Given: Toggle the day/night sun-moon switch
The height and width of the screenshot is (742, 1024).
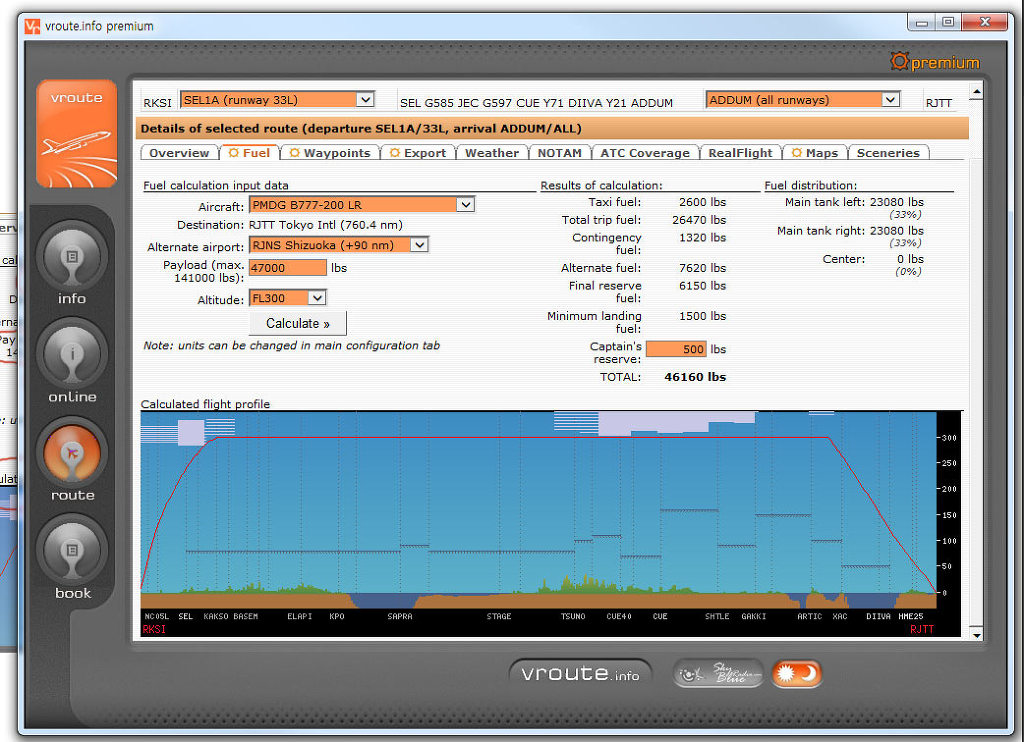Looking at the screenshot, I should pyautogui.click(x=796, y=673).
